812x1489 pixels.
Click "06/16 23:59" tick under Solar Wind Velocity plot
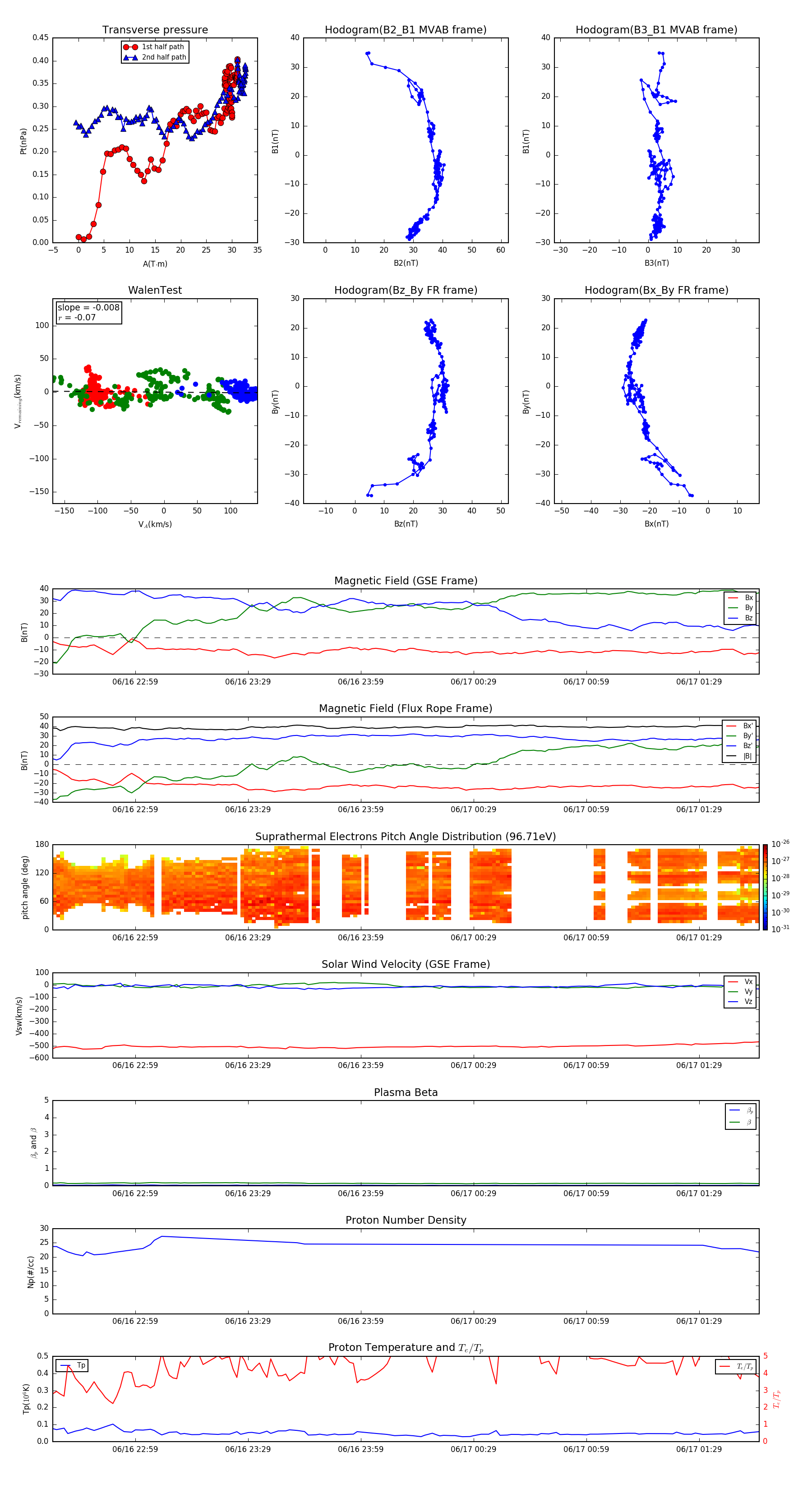[360, 1065]
